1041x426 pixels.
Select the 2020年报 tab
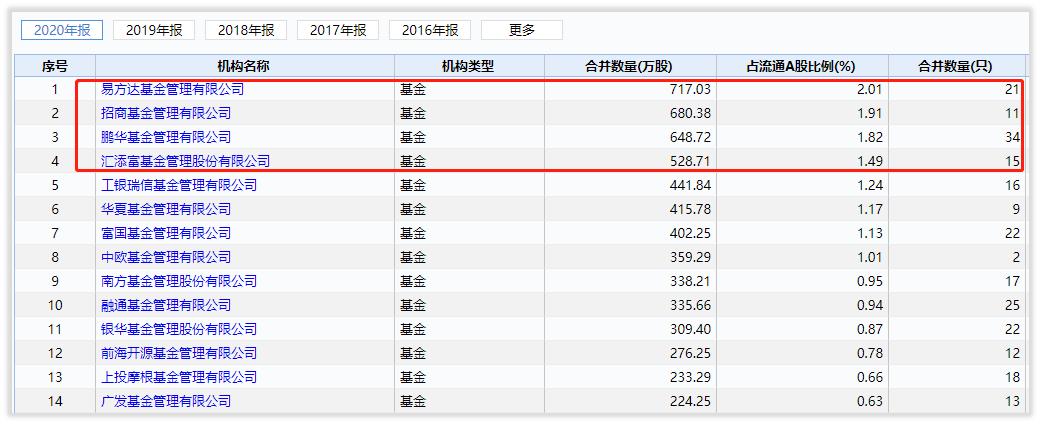point(62,30)
